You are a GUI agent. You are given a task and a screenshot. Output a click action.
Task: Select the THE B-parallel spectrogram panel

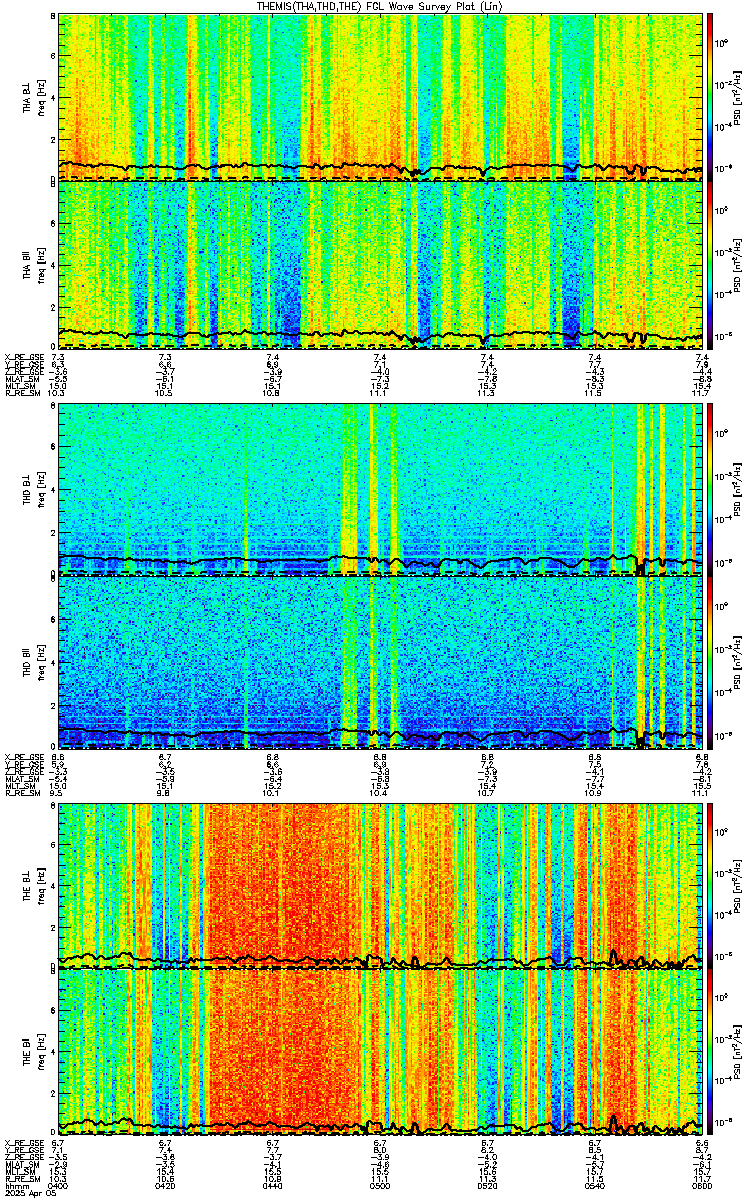(380, 1053)
